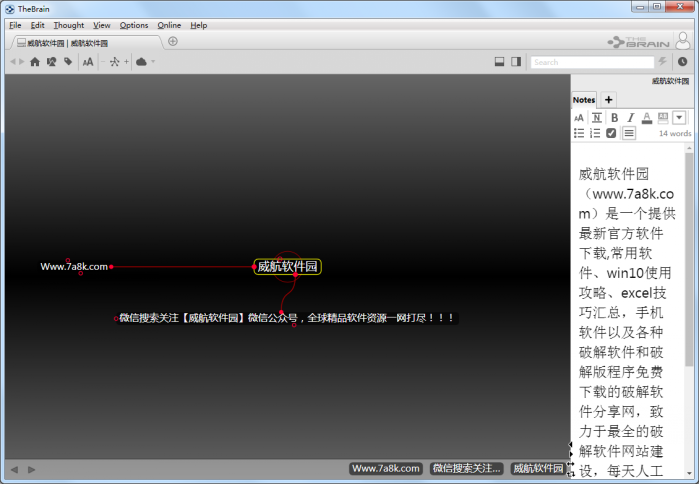Open the Edit menu

tap(37, 25)
